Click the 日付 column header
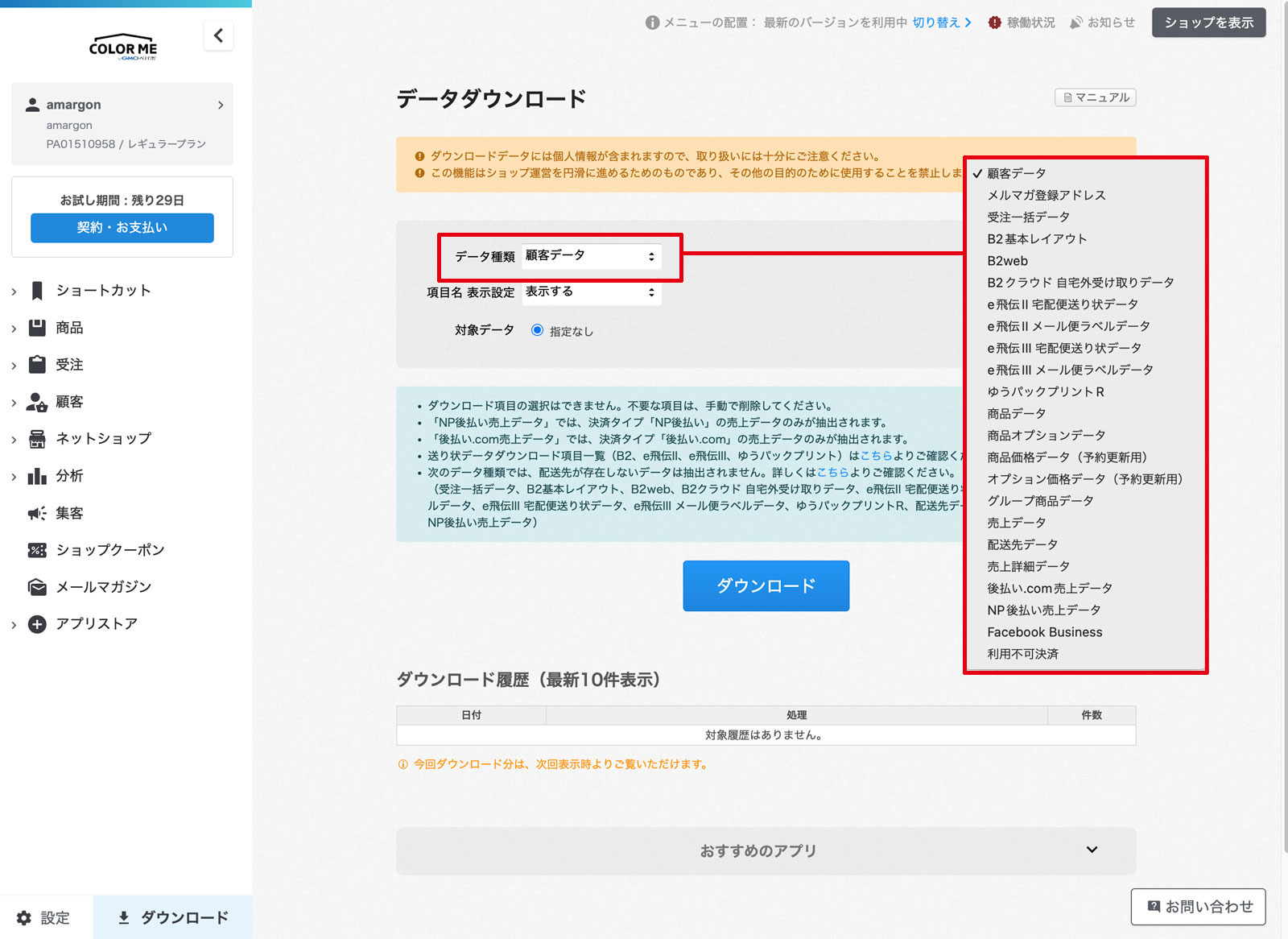The width and height of the screenshot is (1288, 939). [472, 715]
